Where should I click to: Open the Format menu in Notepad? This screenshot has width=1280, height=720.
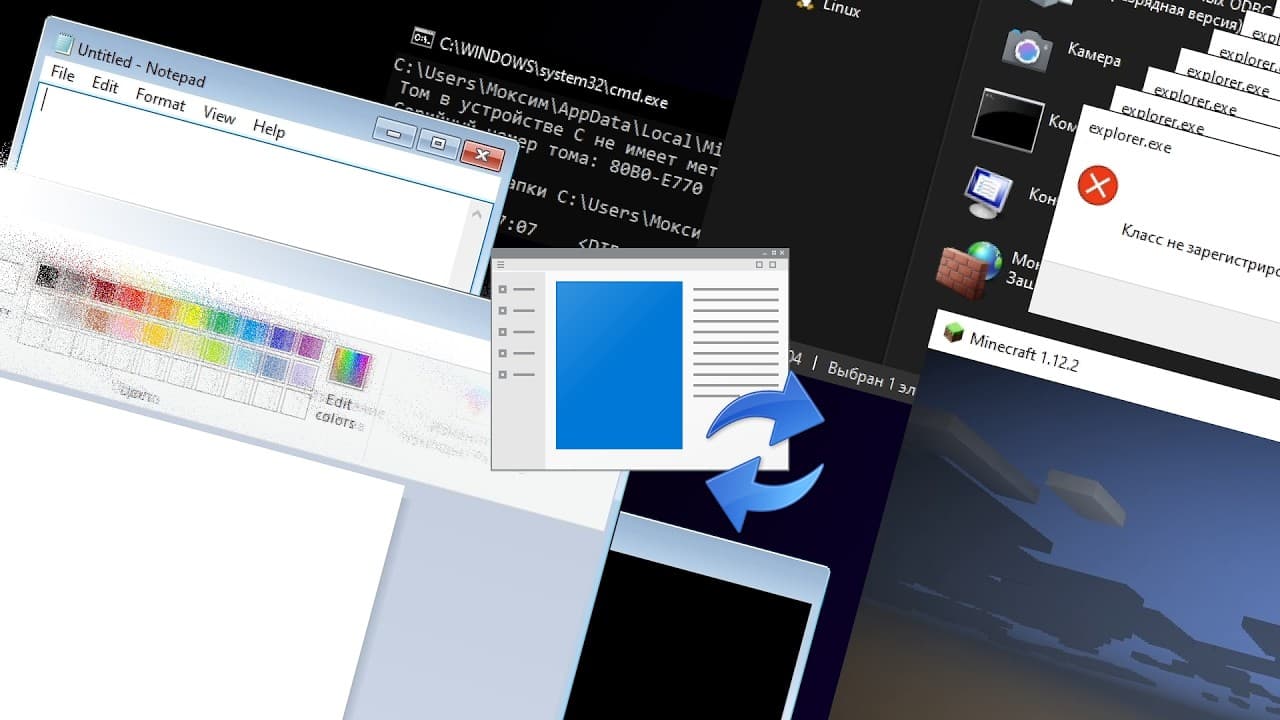[x=160, y=100]
